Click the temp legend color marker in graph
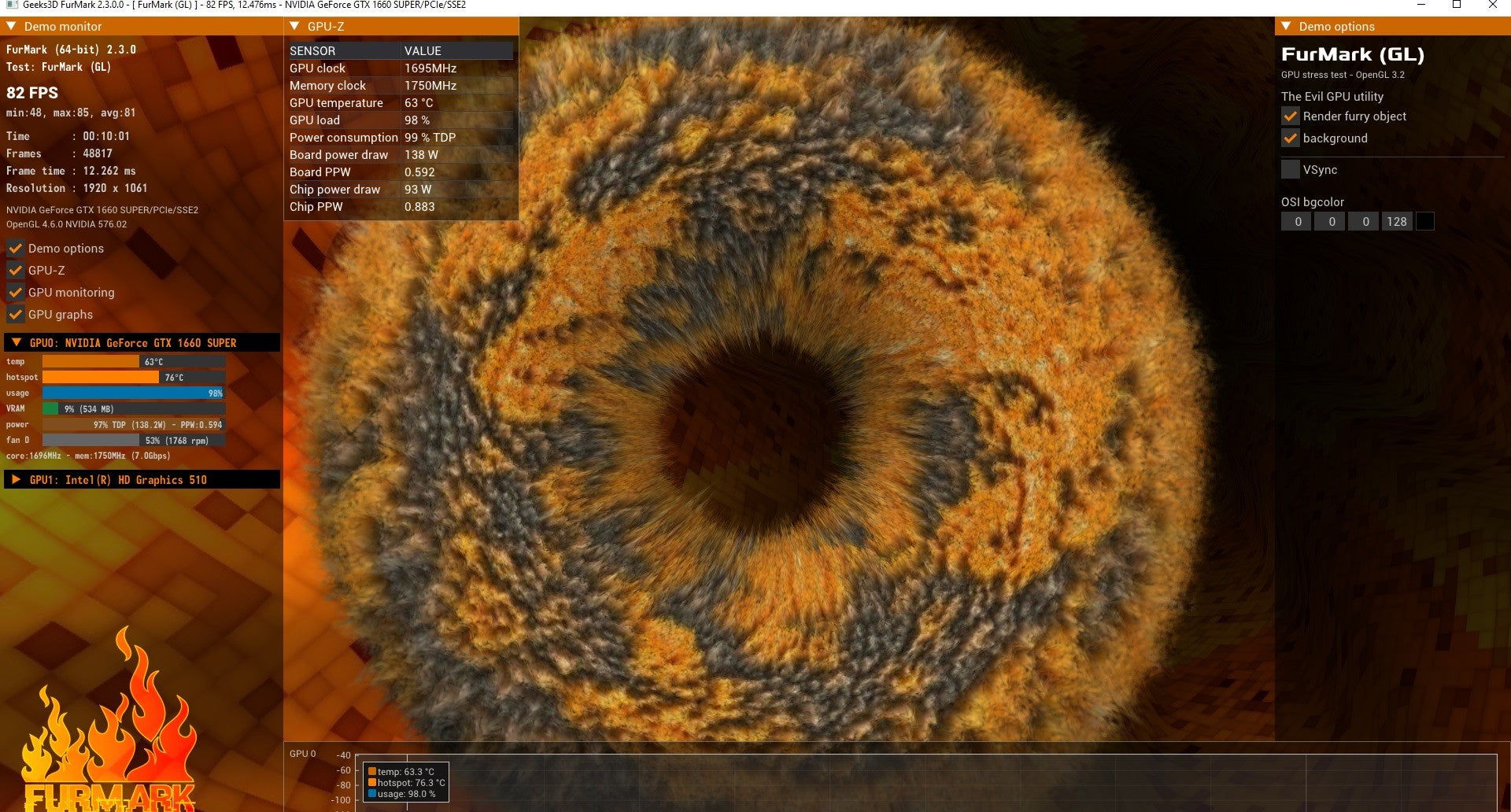This screenshot has height=812, width=1511. 372,772
